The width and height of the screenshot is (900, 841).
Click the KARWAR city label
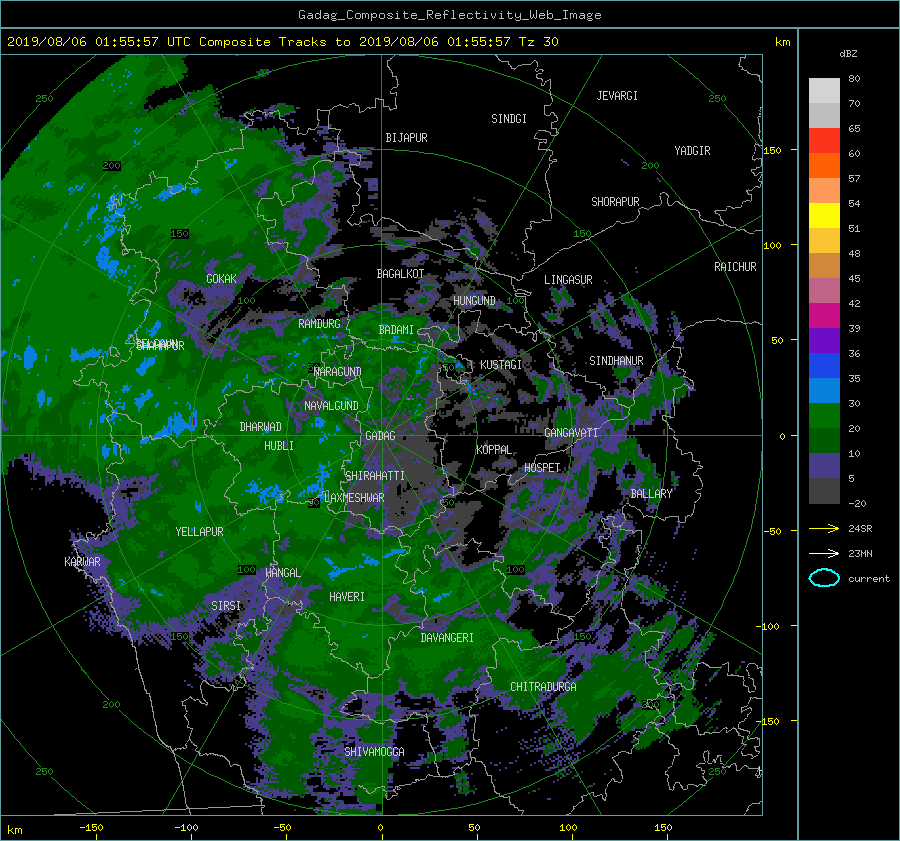[82, 562]
